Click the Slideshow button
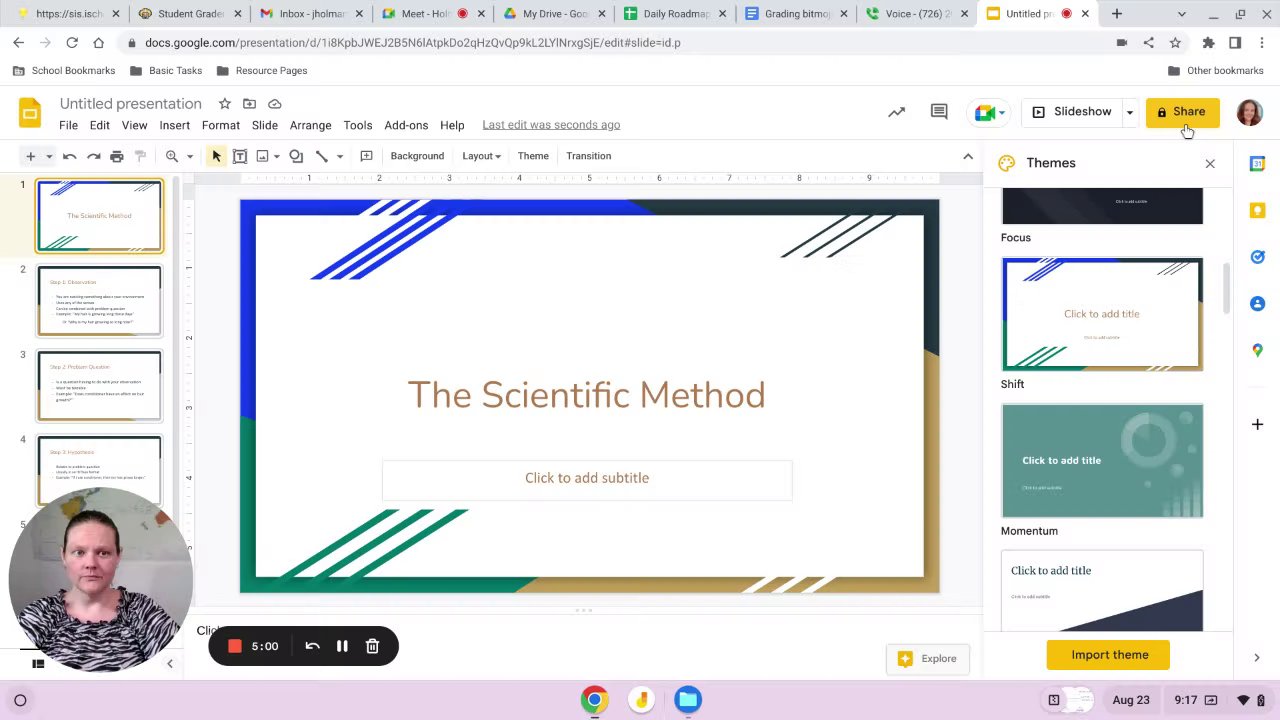The width and height of the screenshot is (1280, 720). 1072,112
